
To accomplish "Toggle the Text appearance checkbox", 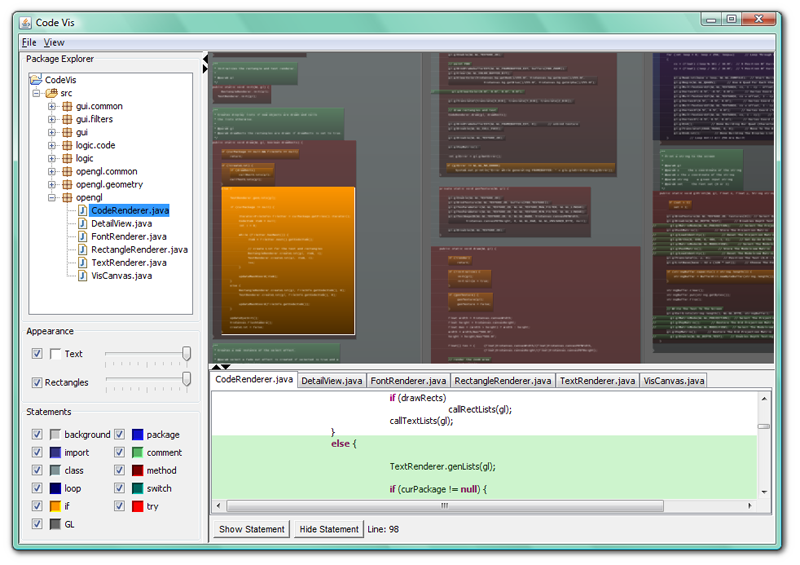I will [37, 353].
